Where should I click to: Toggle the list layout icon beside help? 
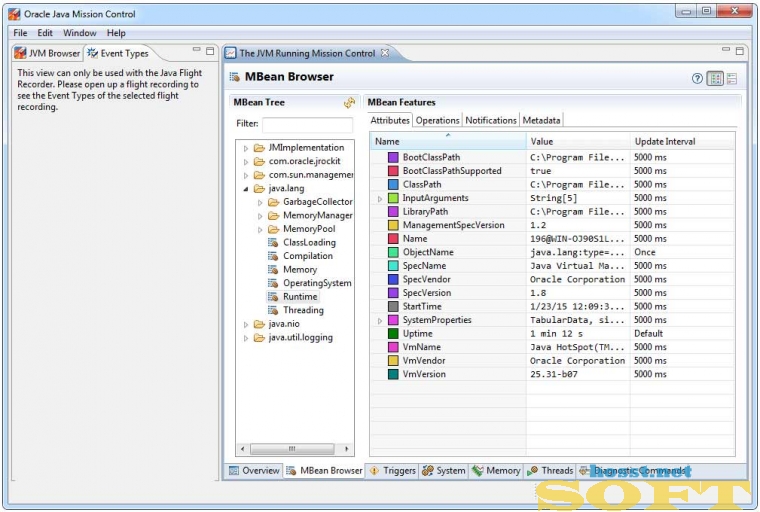coord(732,79)
